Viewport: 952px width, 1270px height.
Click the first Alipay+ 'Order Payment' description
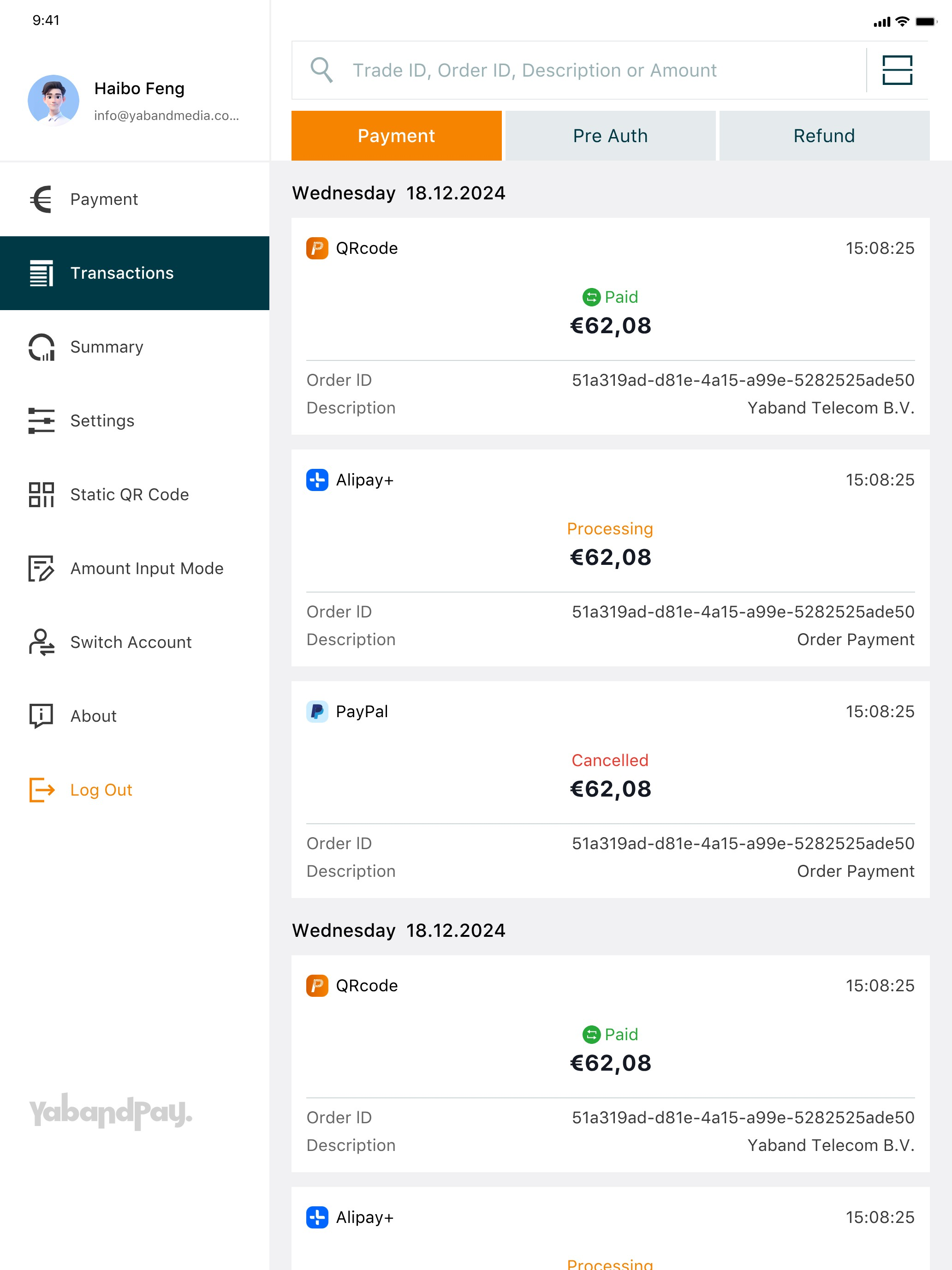[x=856, y=640]
